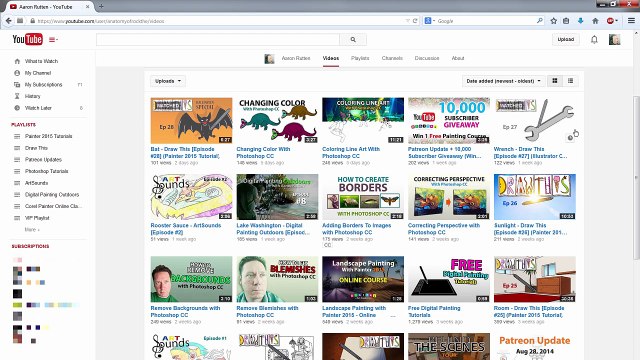640x360 pixels.
Task: Open the notifications bell
Action: (x=594, y=40)
